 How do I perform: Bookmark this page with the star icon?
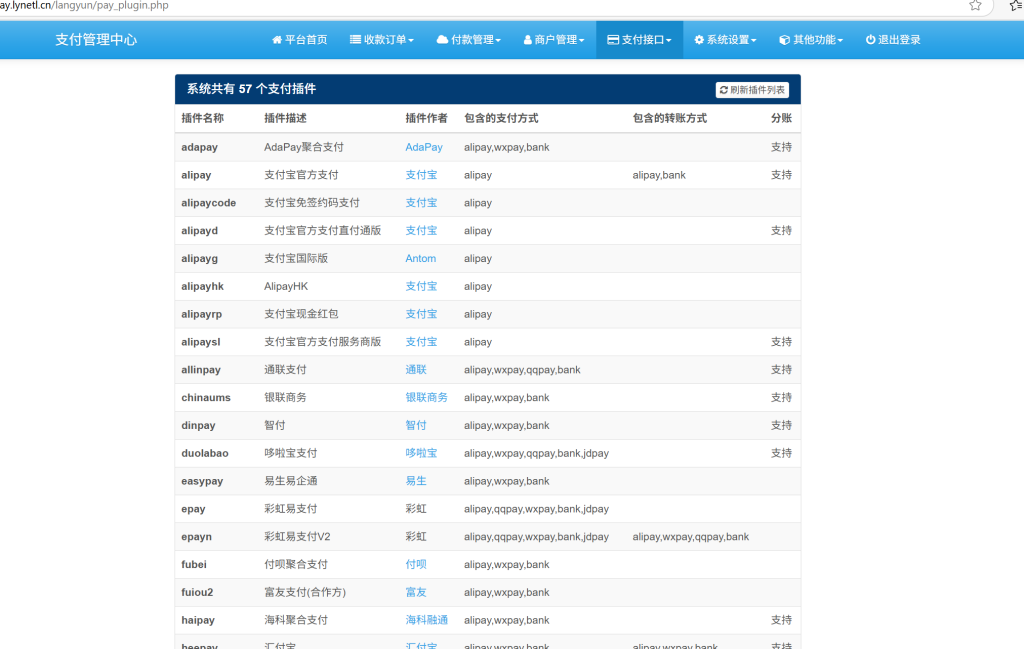(975, 5)
